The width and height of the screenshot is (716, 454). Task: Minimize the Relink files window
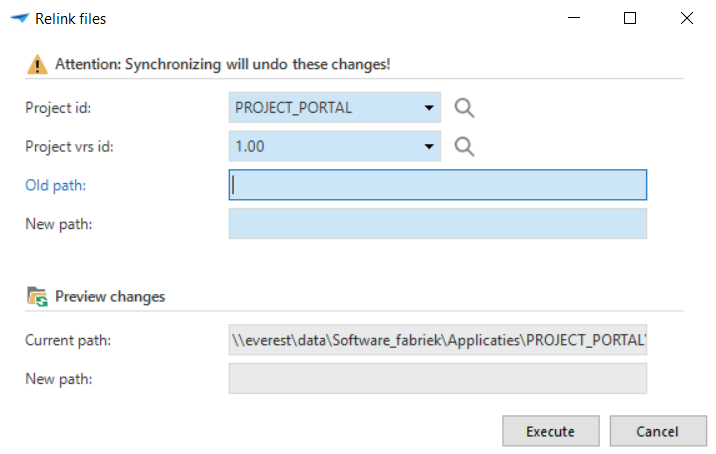coord(573,18)
